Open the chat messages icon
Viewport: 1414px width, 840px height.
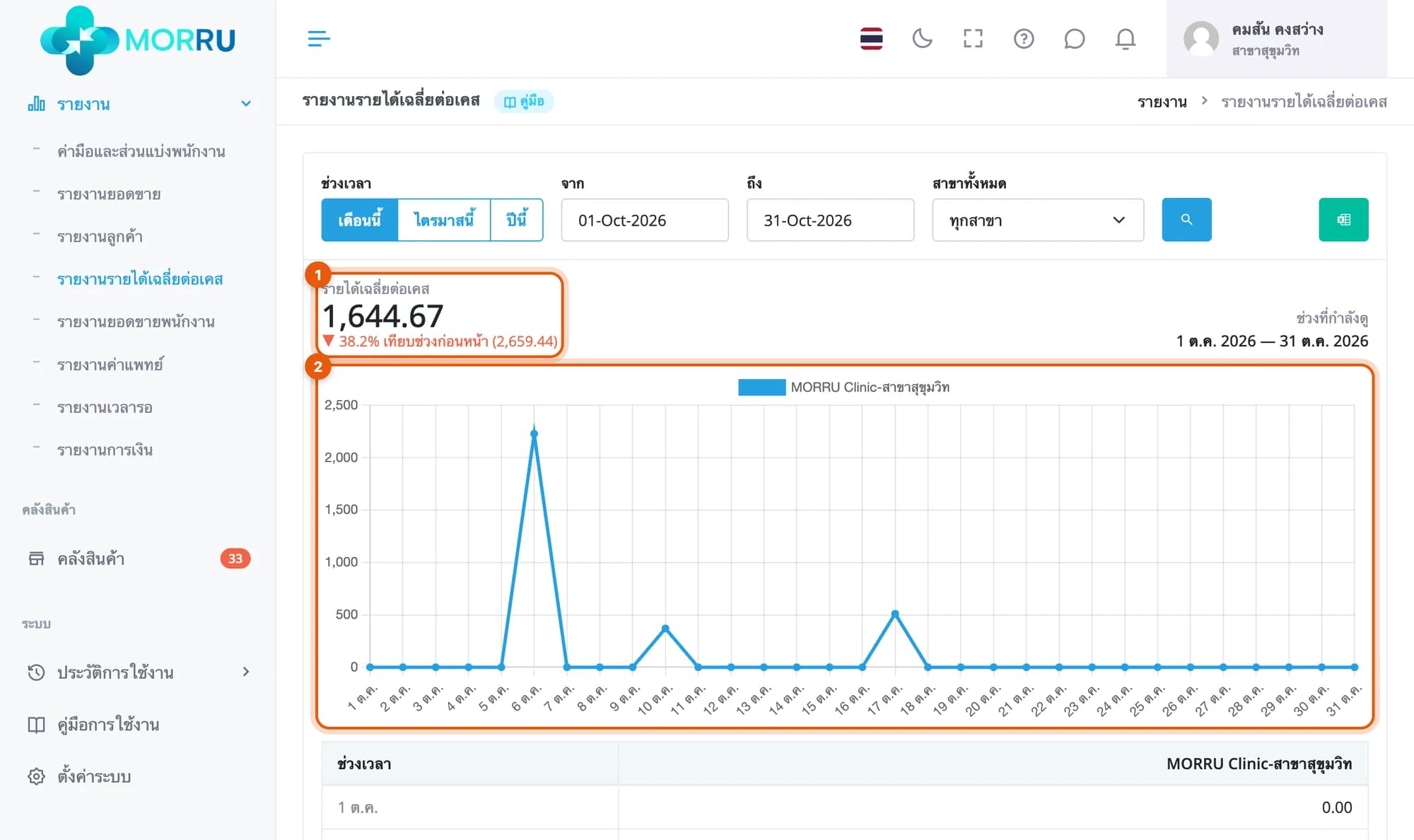(x=1074, y=39)
